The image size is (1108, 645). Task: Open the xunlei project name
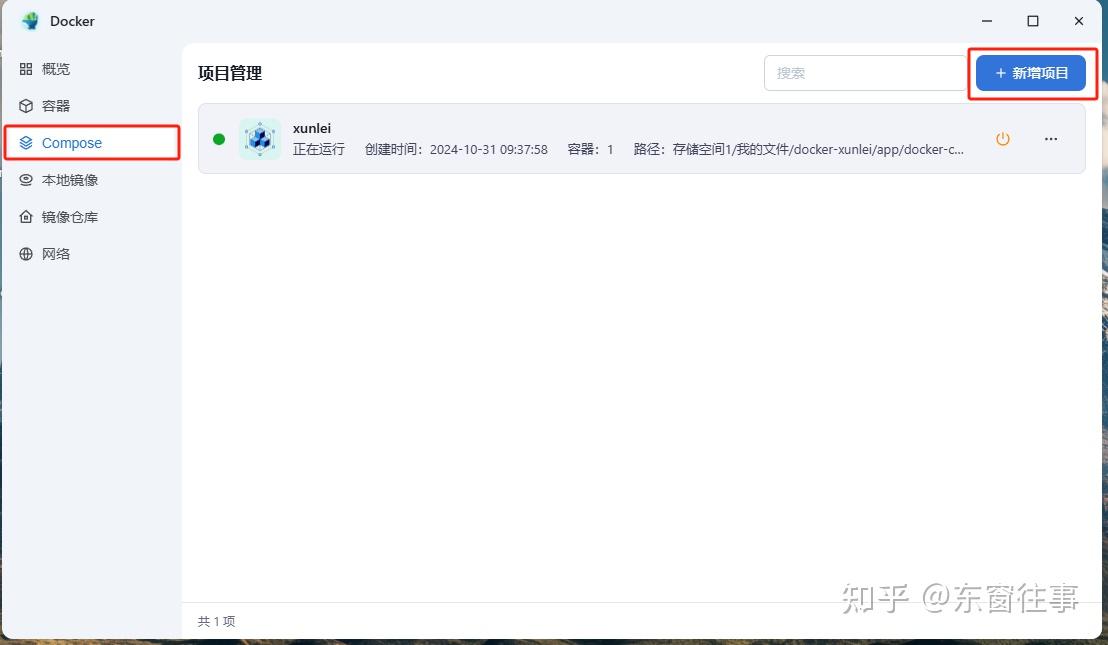[311, 128]
